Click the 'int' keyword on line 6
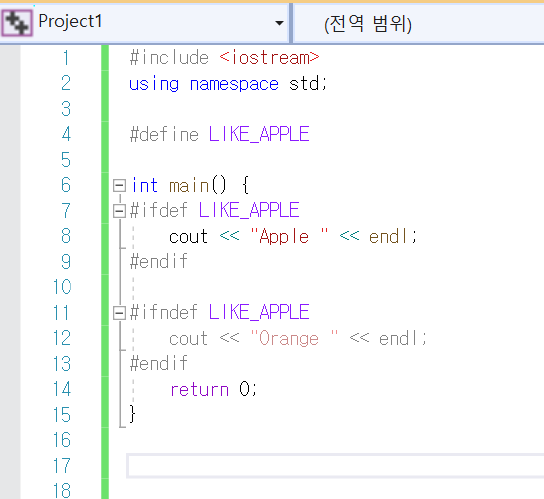 [145, 185]
